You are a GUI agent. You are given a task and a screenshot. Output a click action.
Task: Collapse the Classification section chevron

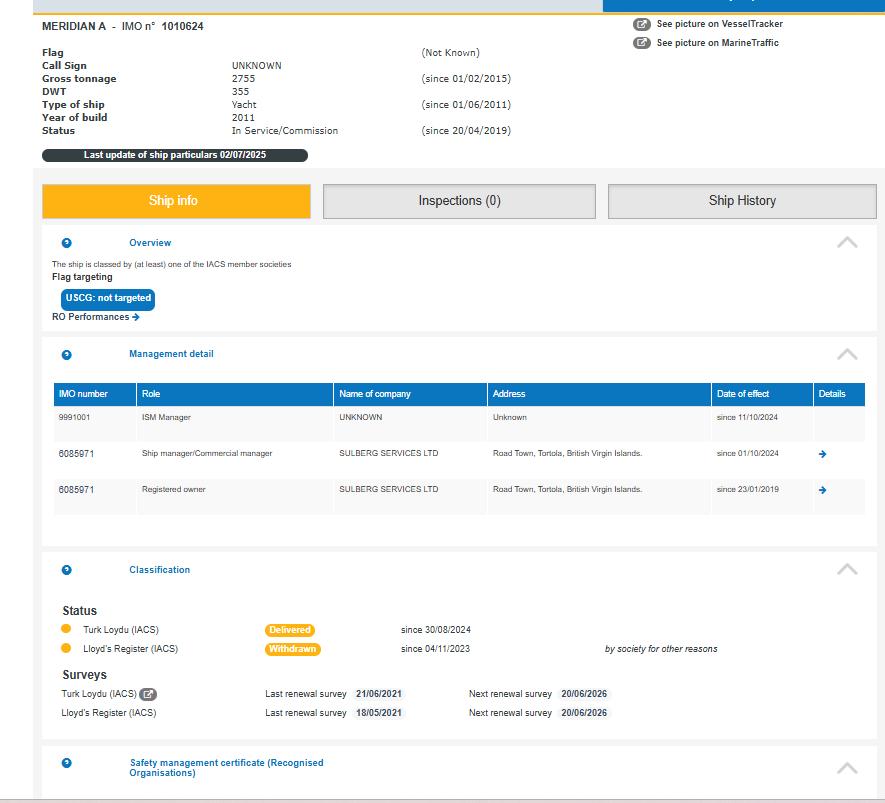click(x=846, y=569)
